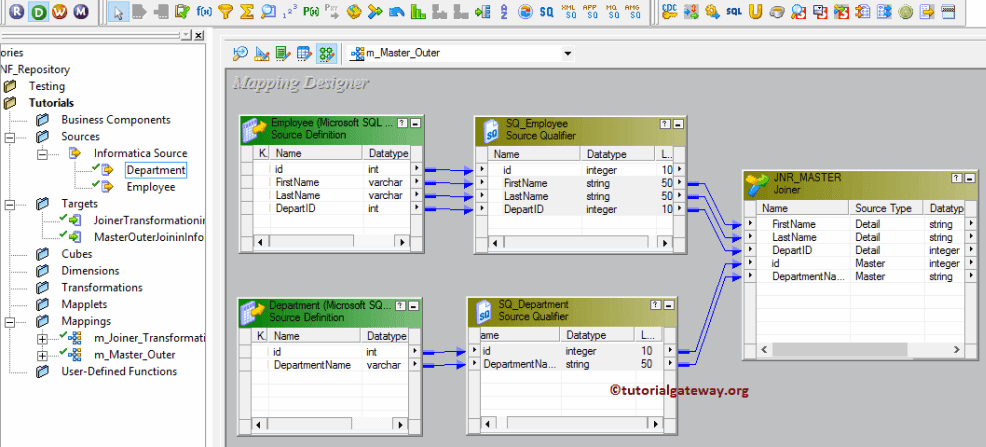
Task: Add Java coffee cup transformation
Action: (x=777, y=11)
